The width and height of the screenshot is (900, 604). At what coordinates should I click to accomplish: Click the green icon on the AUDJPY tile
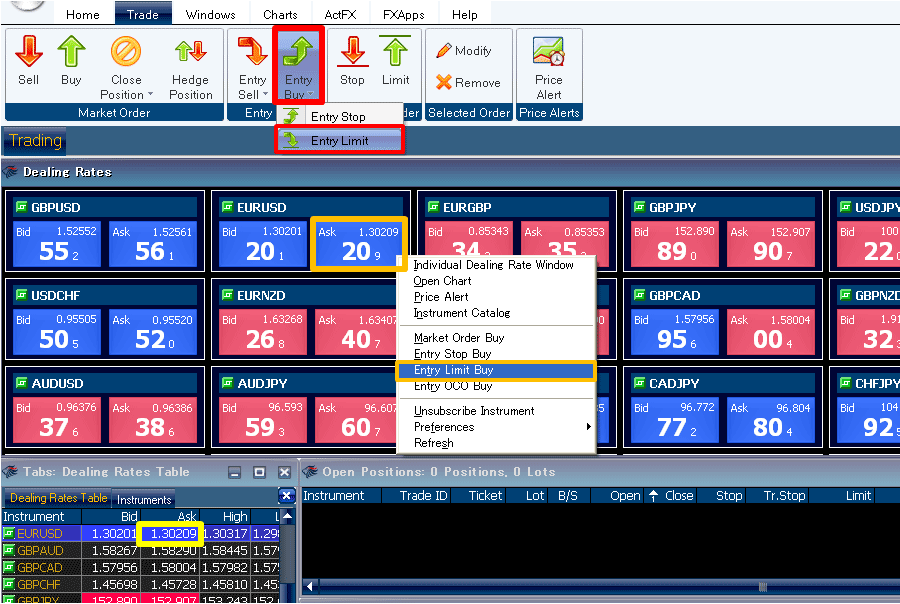[x=227, y=383]
